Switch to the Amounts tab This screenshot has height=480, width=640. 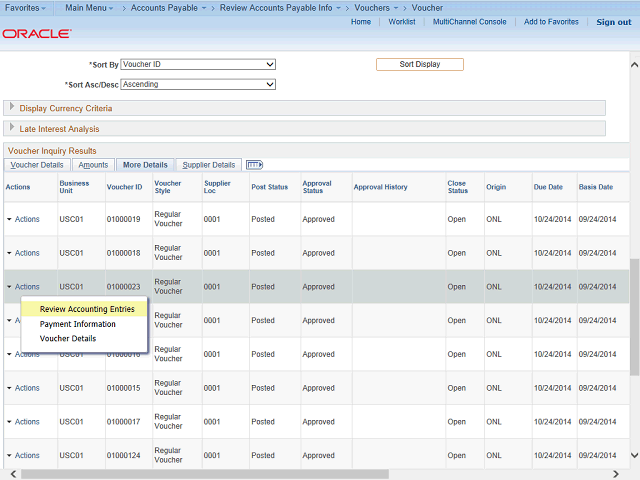[93, 165]
